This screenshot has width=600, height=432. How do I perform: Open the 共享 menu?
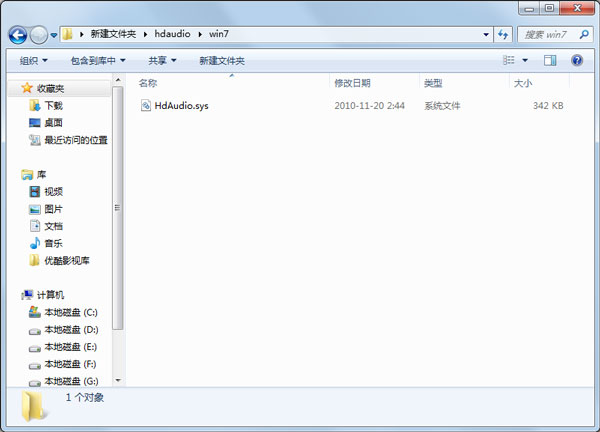(162, 60)
